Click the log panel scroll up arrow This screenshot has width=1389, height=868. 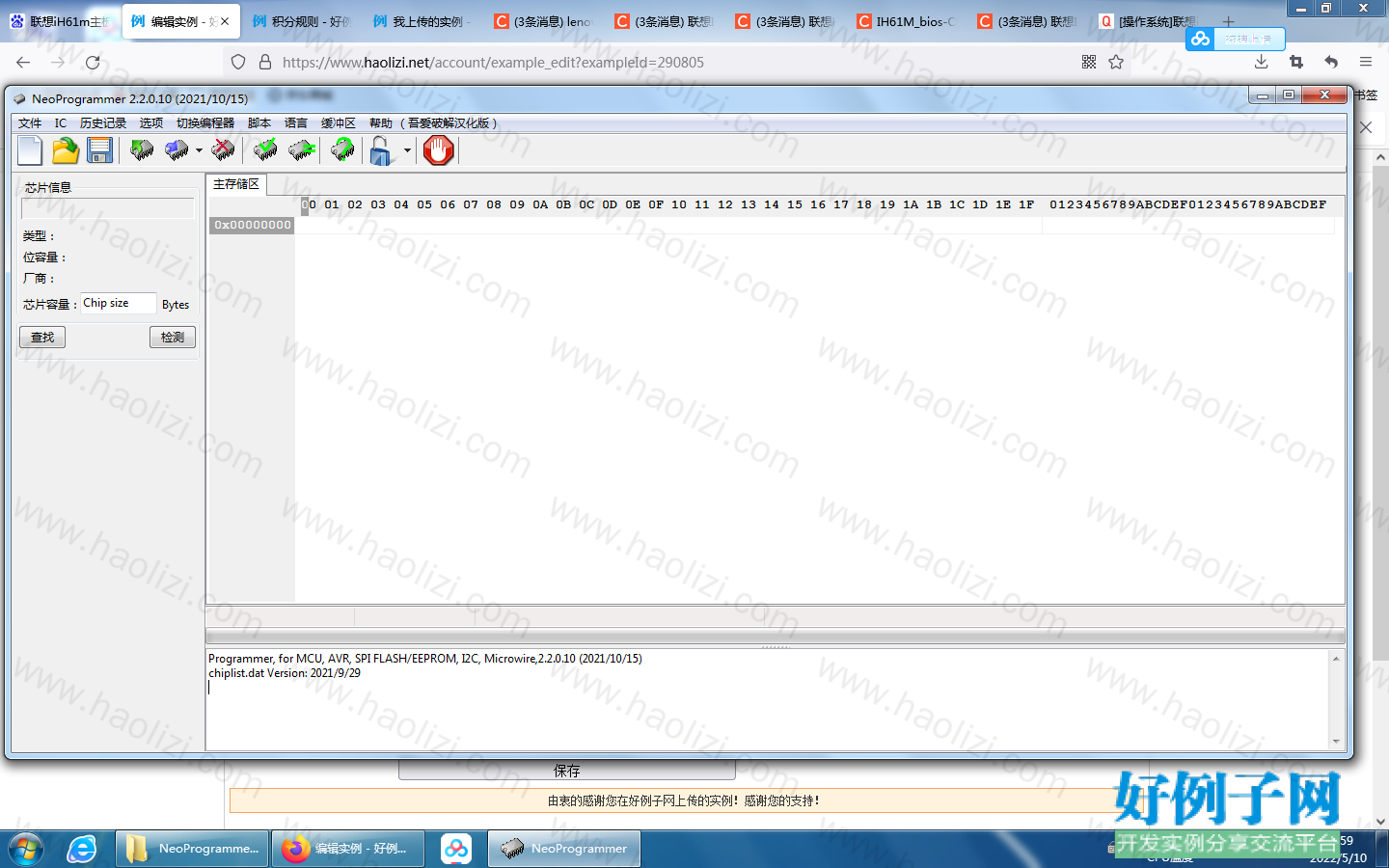tap(1336, 659)
